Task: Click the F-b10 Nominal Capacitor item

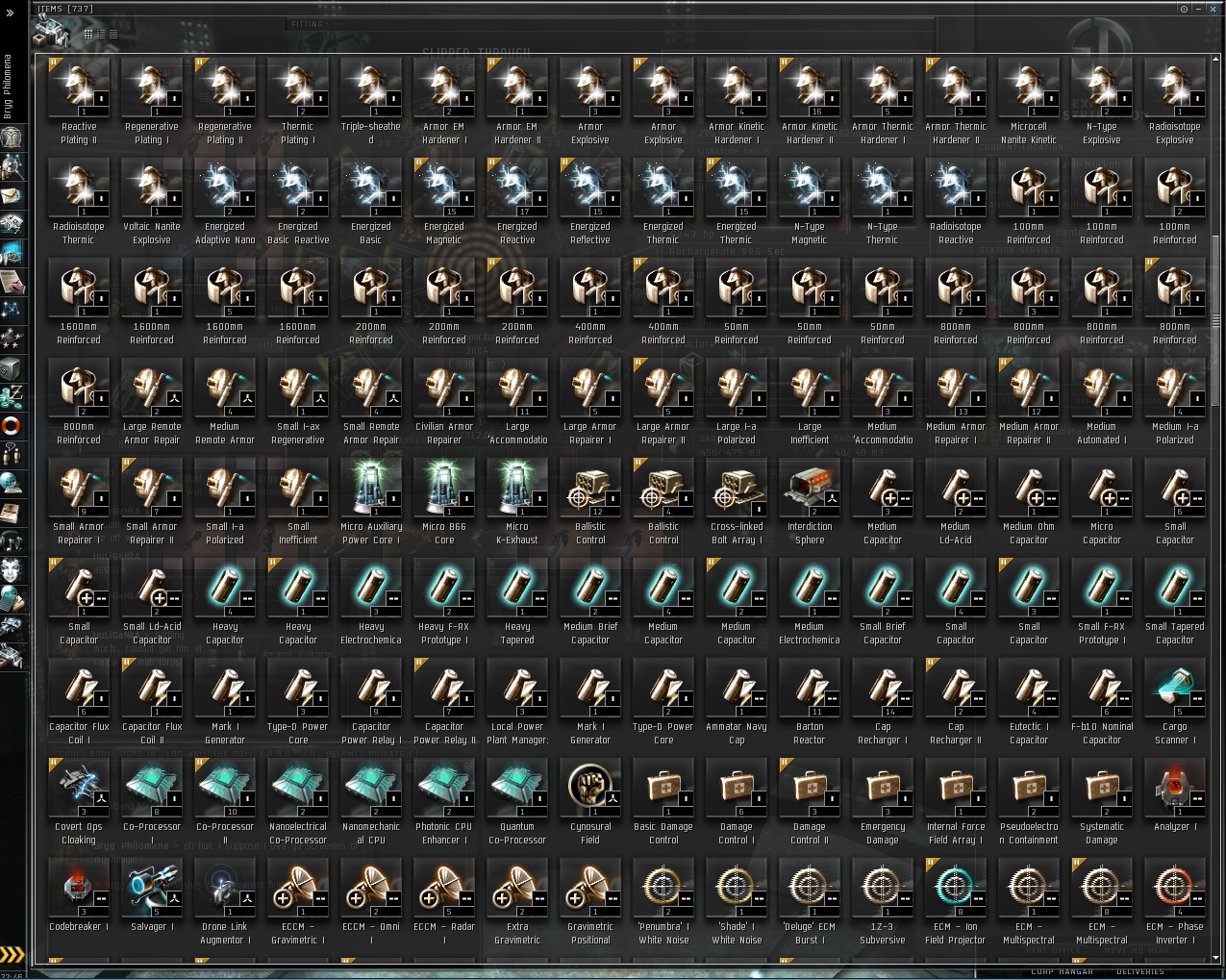Action: 1102,701
